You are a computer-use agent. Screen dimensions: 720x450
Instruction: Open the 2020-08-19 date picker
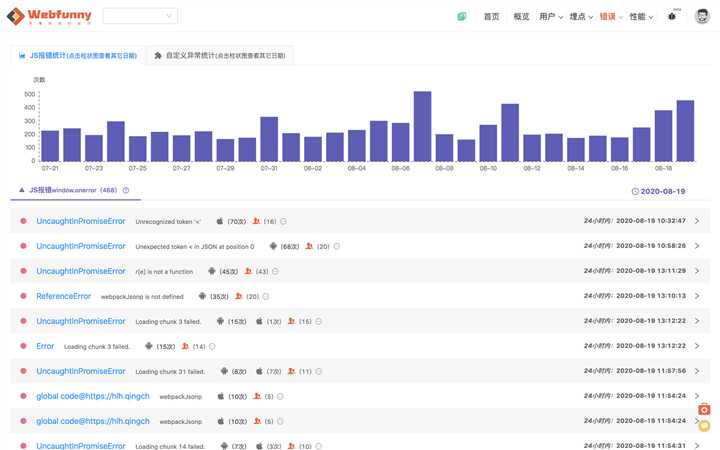[658, 191]
